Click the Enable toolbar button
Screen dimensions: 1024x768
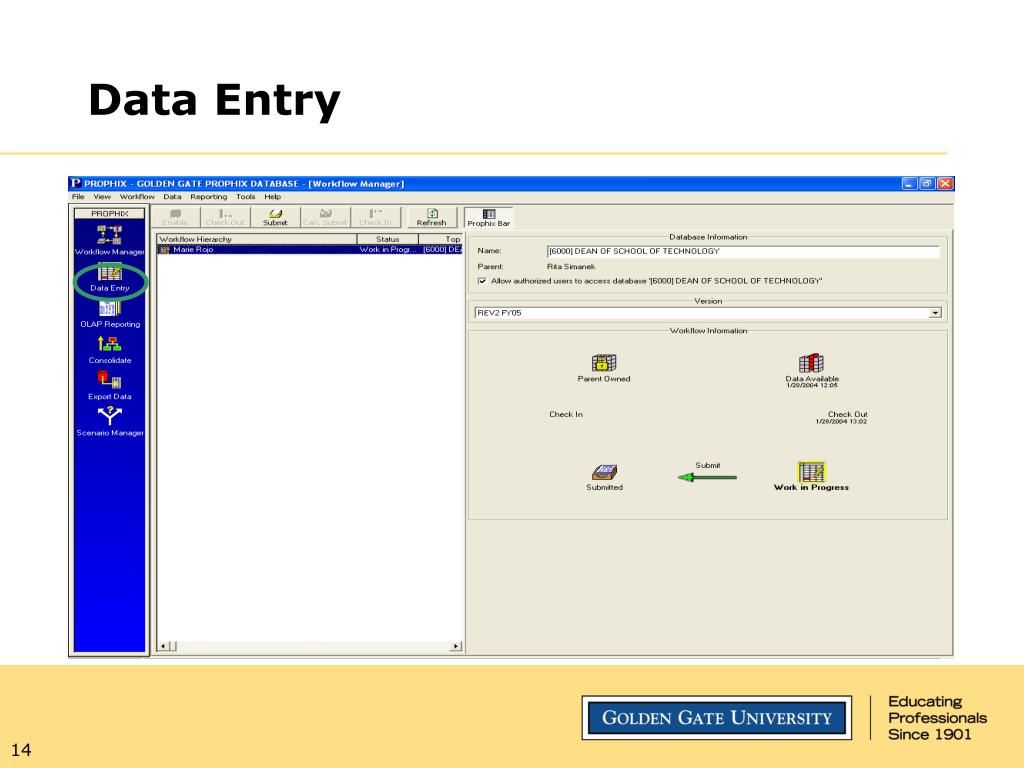(x=175, y=217)
